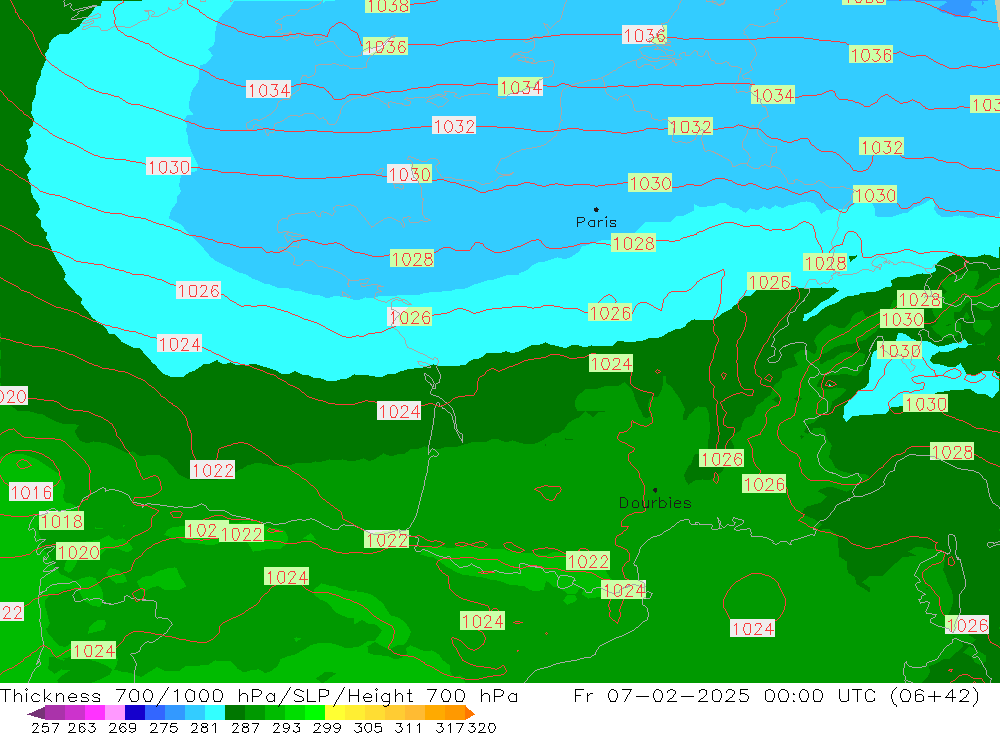Click the 287 legend value
Viewport: 1000px width, 733px height.
click(244, 727)
